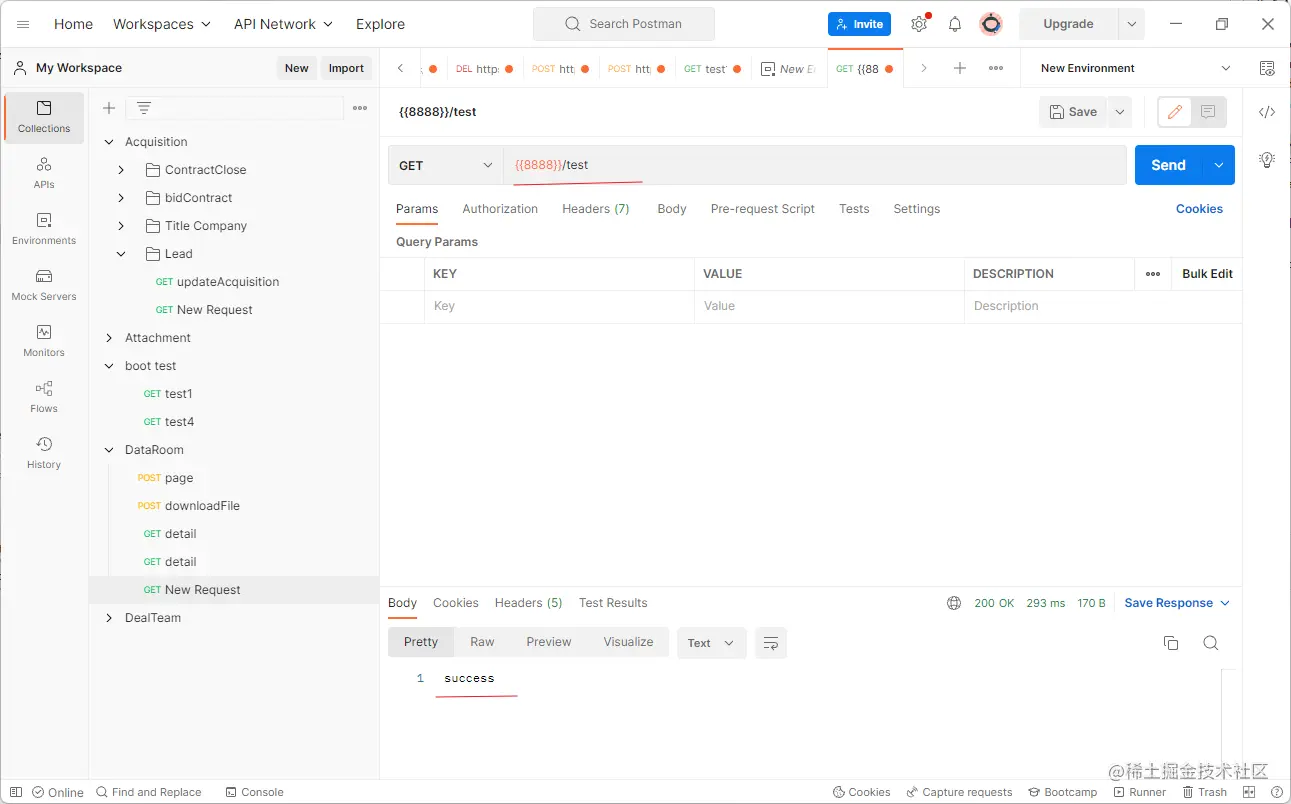Open the APIs sidebar panel
Screen dimensions: 1291x804
coord(44,173)
